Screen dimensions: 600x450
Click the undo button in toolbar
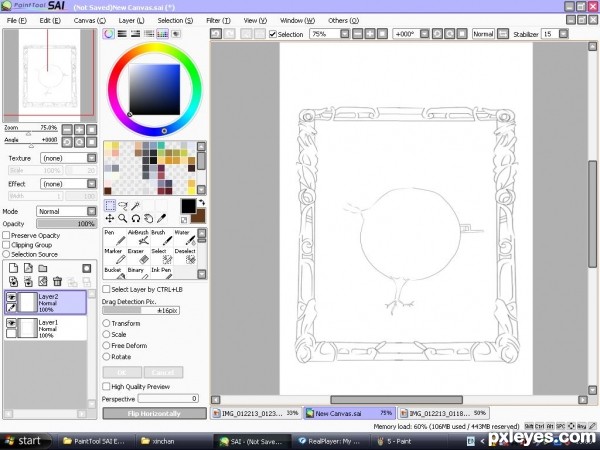pyautogui.click(x=216, y=34)
